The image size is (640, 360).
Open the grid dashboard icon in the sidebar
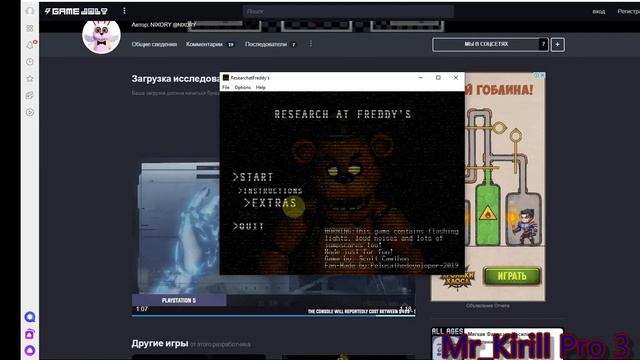(x=30, y=28)
